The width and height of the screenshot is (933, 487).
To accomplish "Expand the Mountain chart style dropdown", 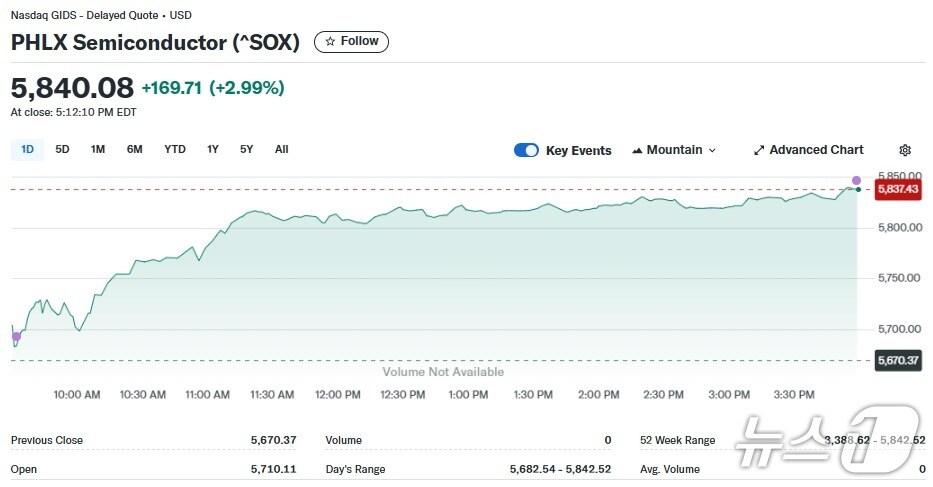I will (712, 150).
